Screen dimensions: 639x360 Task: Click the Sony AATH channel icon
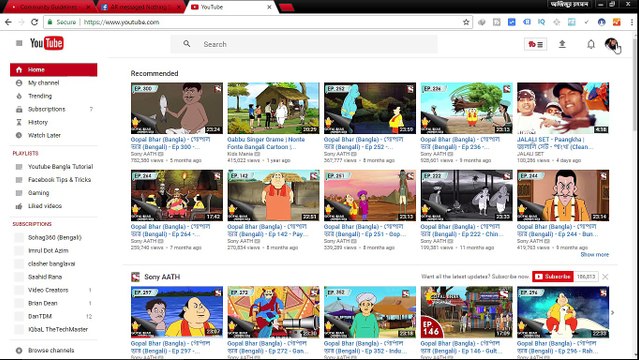tap(135, 277)
